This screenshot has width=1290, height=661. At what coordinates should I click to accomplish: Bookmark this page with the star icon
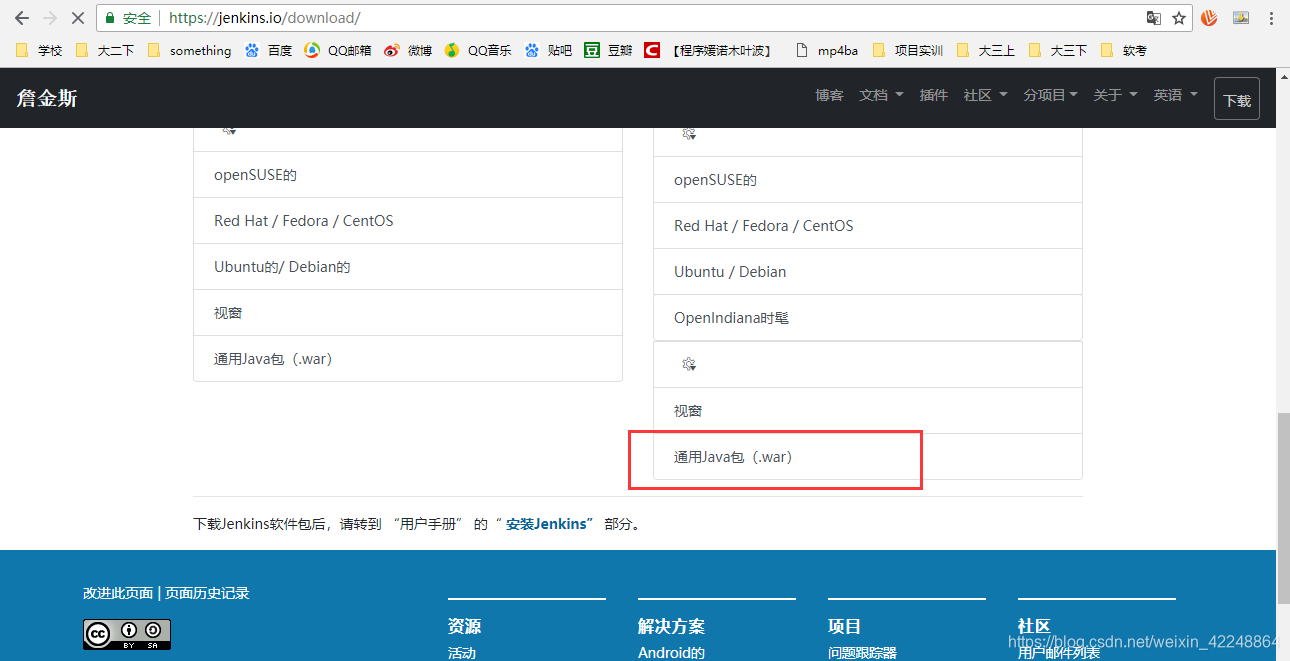point(1179,18)
